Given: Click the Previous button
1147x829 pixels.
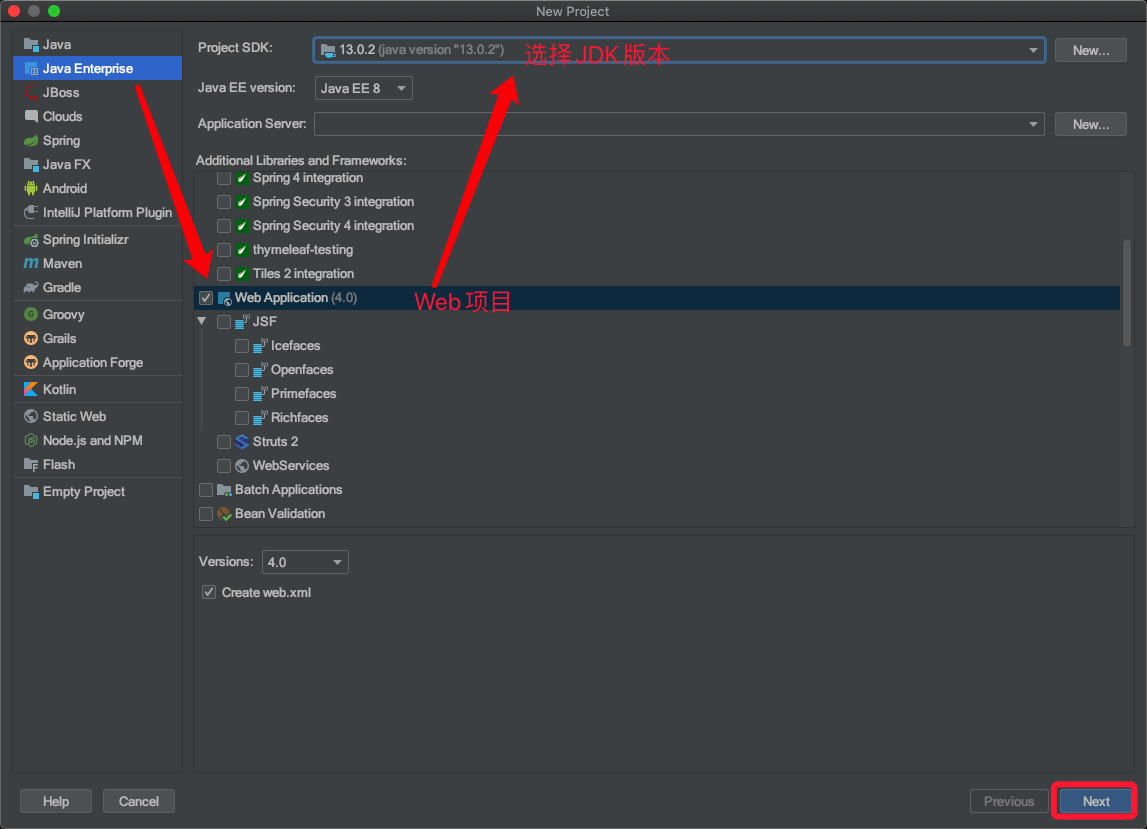Looking at the screenshot, I should [x=1009, y=801].
